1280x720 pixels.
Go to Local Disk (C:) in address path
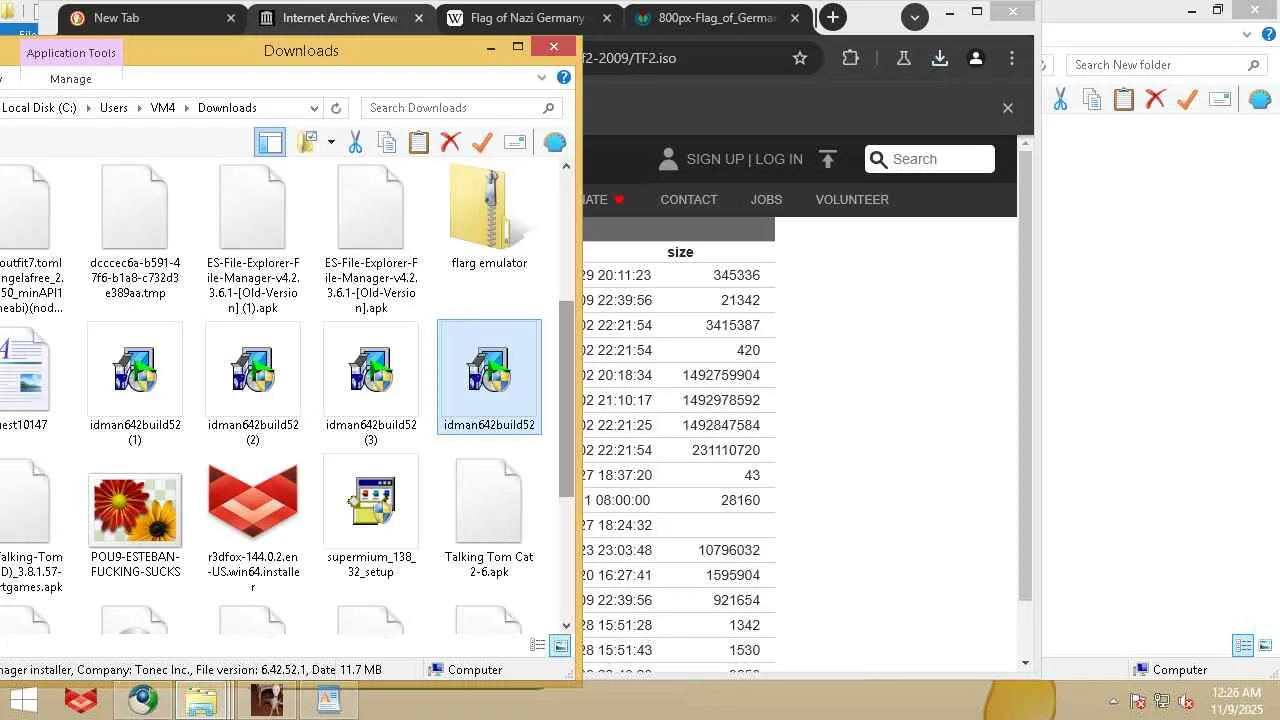(38, 108)
